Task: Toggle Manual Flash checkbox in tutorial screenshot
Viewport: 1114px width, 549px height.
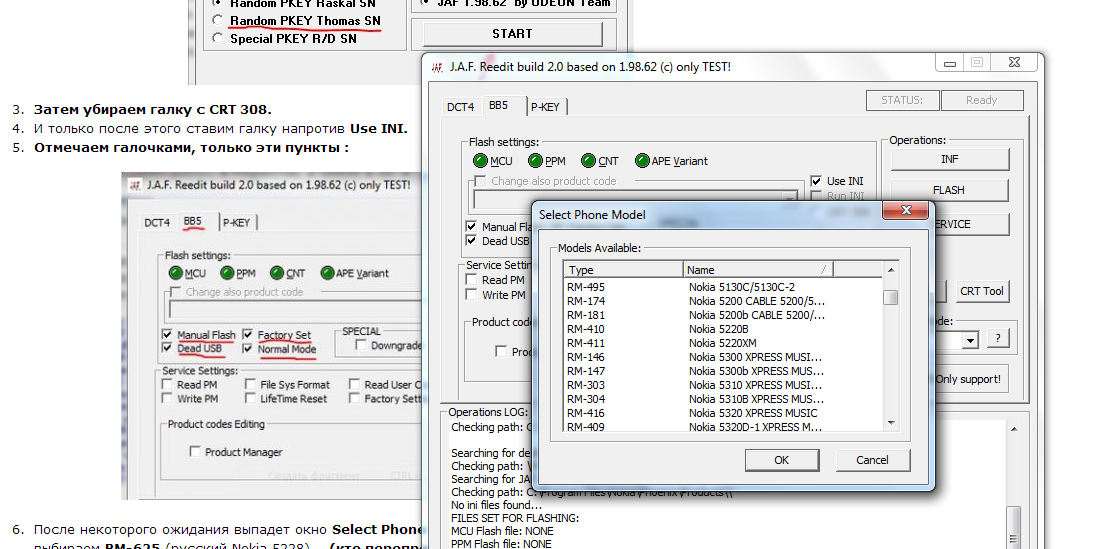Action: (167, 335)
